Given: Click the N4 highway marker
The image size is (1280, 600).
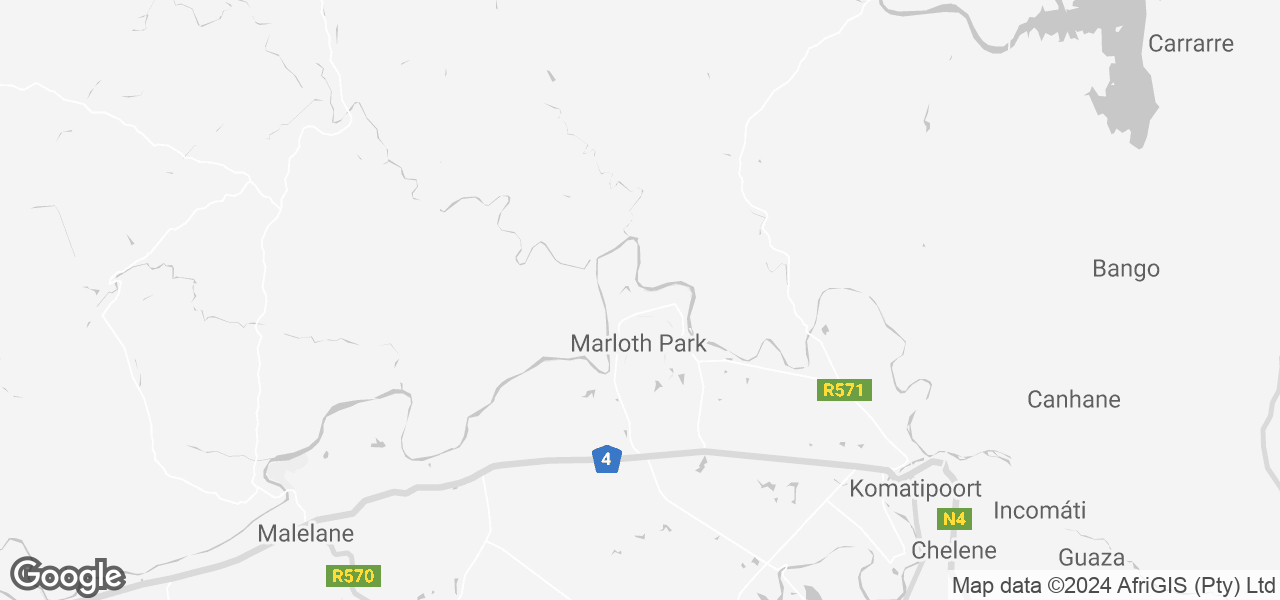Looking at the screenshot, I should coord(954,519).
